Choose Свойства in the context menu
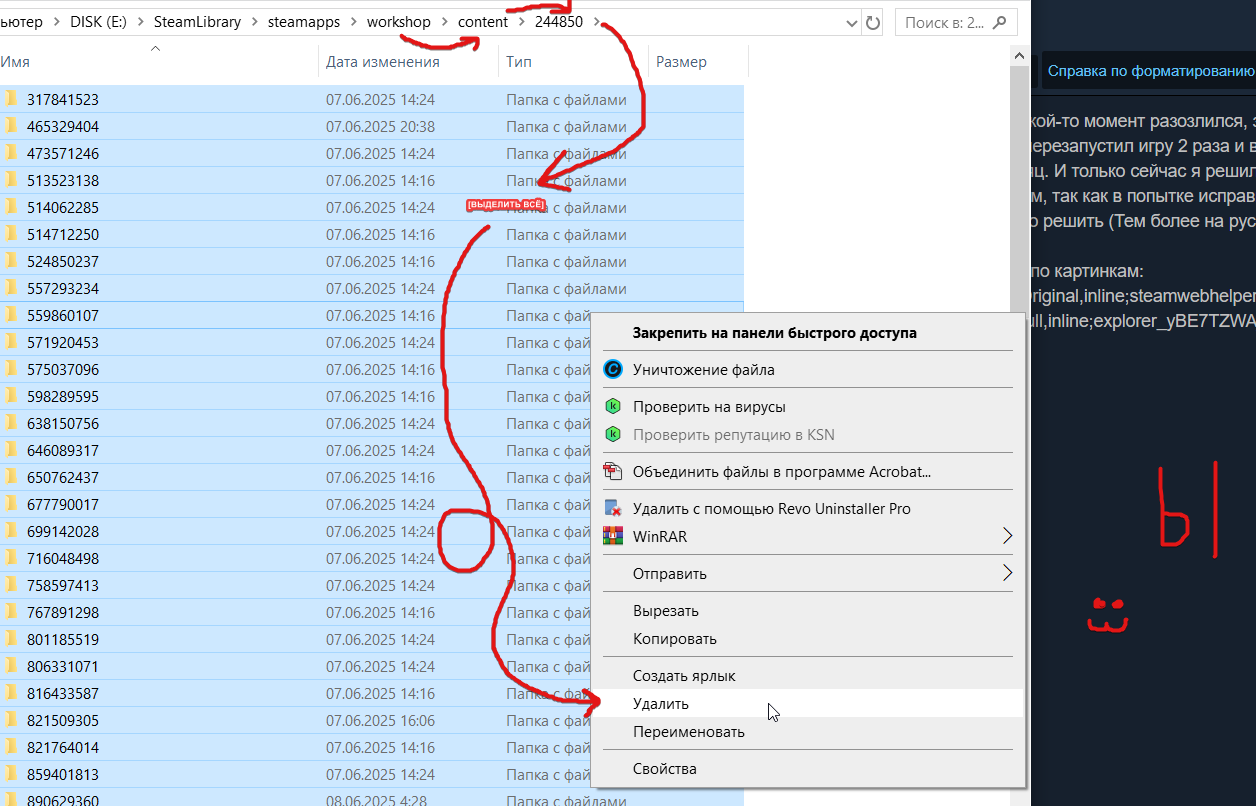Screen dimensions: 1256x806 click(x=665, y=769)
